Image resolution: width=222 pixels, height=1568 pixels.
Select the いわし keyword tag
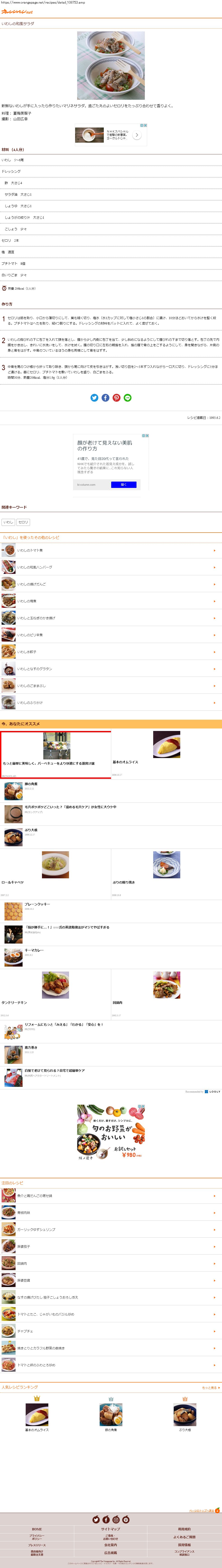[8, 522]
